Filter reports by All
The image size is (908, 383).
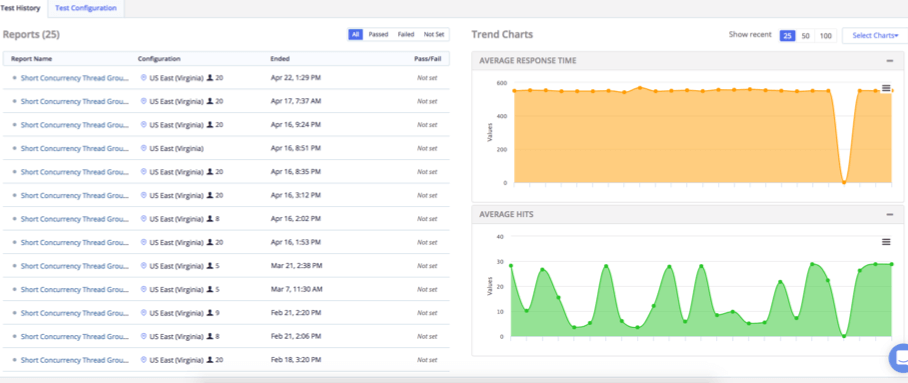click(x=356, y=35)
